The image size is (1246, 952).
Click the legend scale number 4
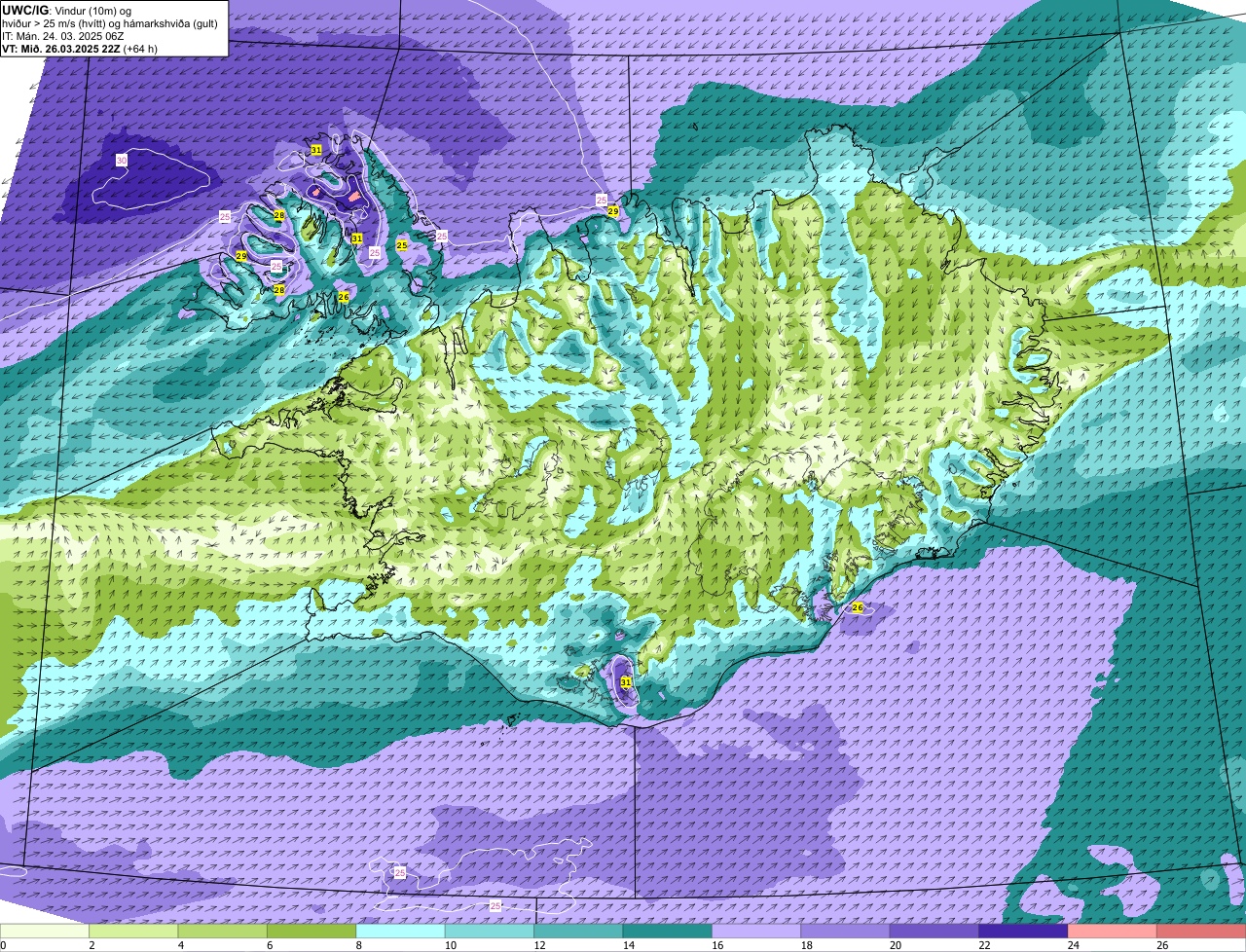tap(179, 945)
